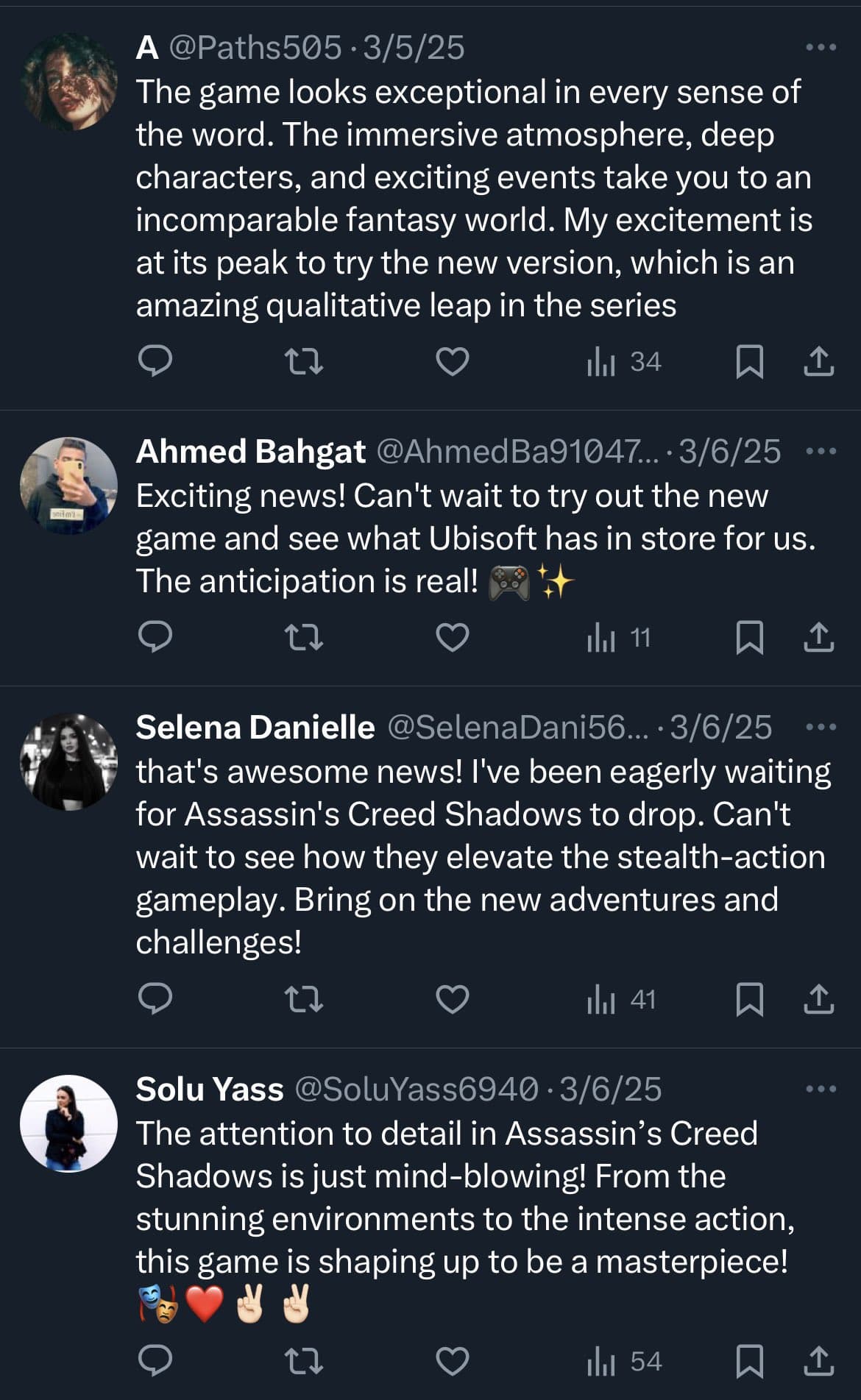This screenshot has width=861, height=1400.
Task: Reply to Selena Danielle's tweet
Action: click(155, 999)
